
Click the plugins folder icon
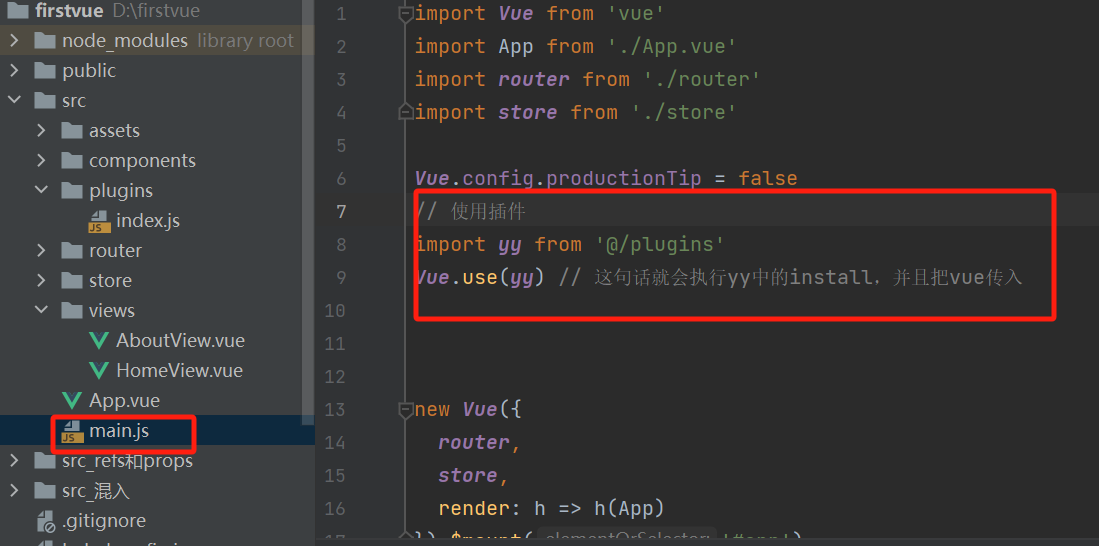[71, 191]
